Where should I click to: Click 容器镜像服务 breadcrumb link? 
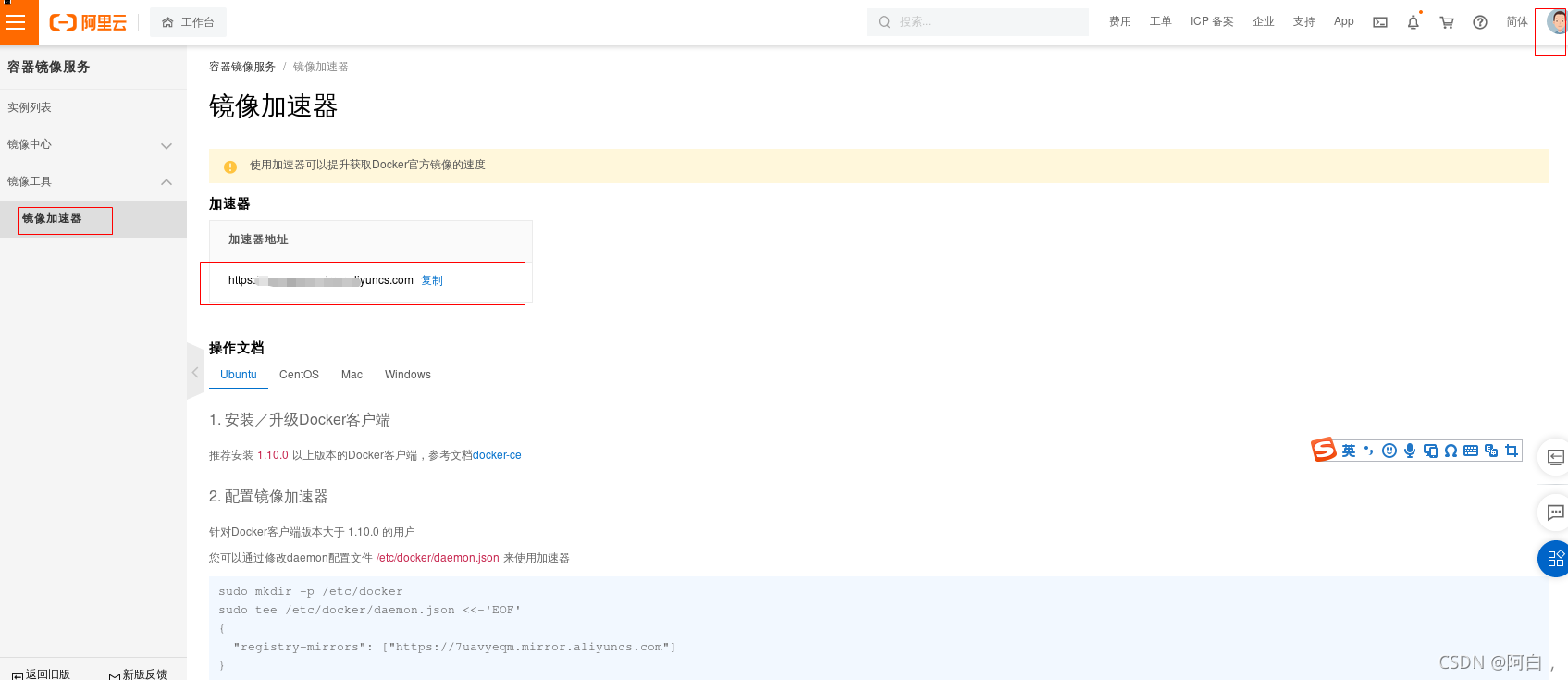(x=242, y=67)
